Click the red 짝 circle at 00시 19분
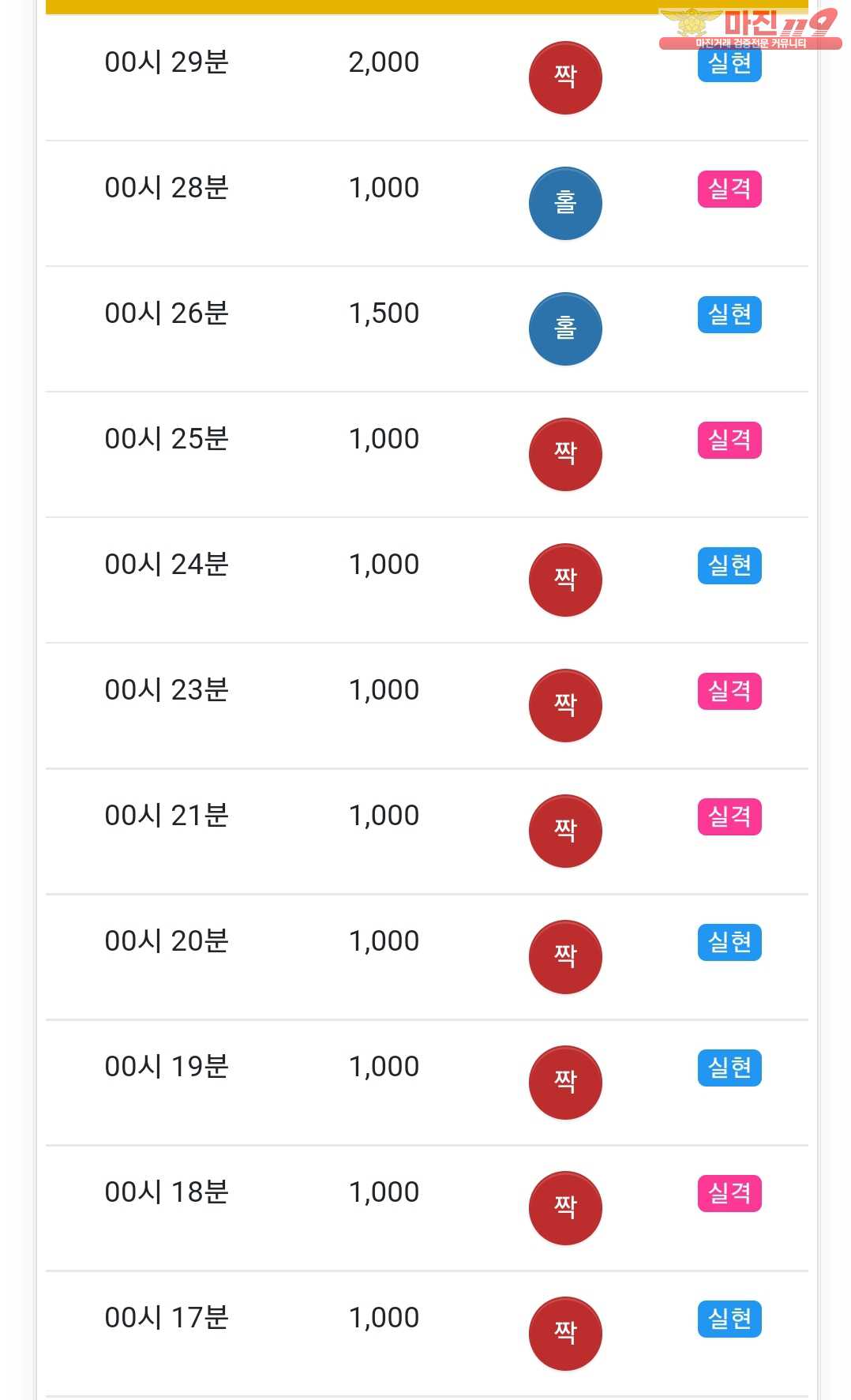Image resolution: width=851 pixels, height=1400 pixels. pos(565,1082)
